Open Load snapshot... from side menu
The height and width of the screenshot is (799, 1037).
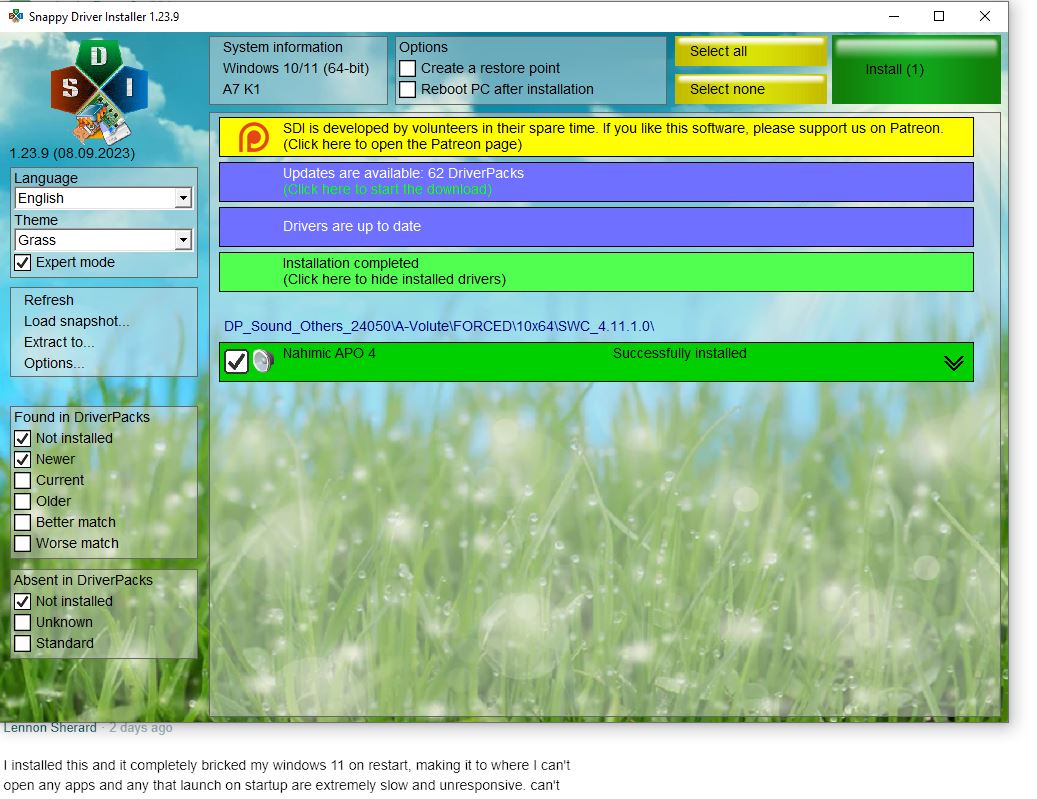point(77,321)
